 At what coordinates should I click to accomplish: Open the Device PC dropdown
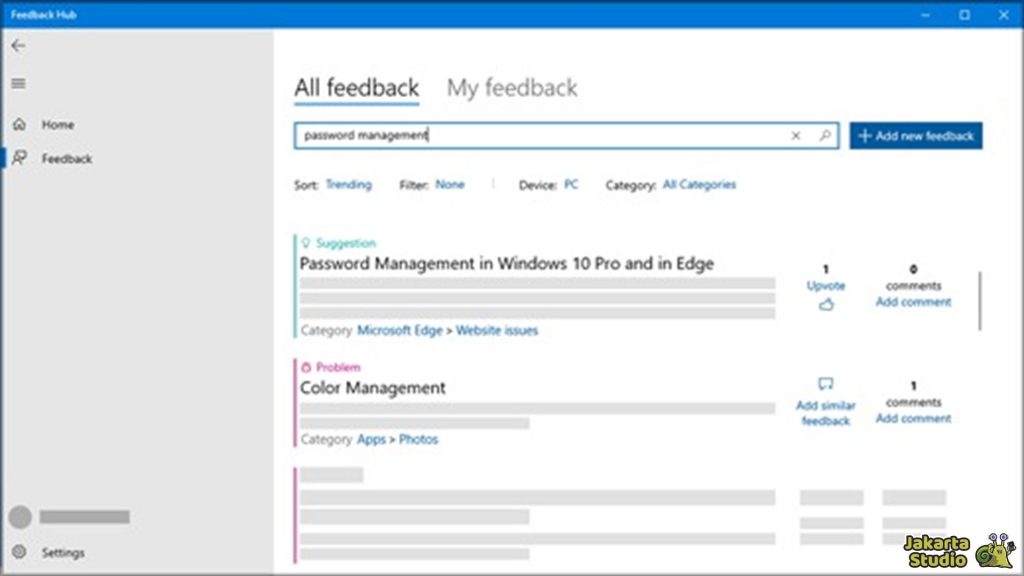pos(571,185)
